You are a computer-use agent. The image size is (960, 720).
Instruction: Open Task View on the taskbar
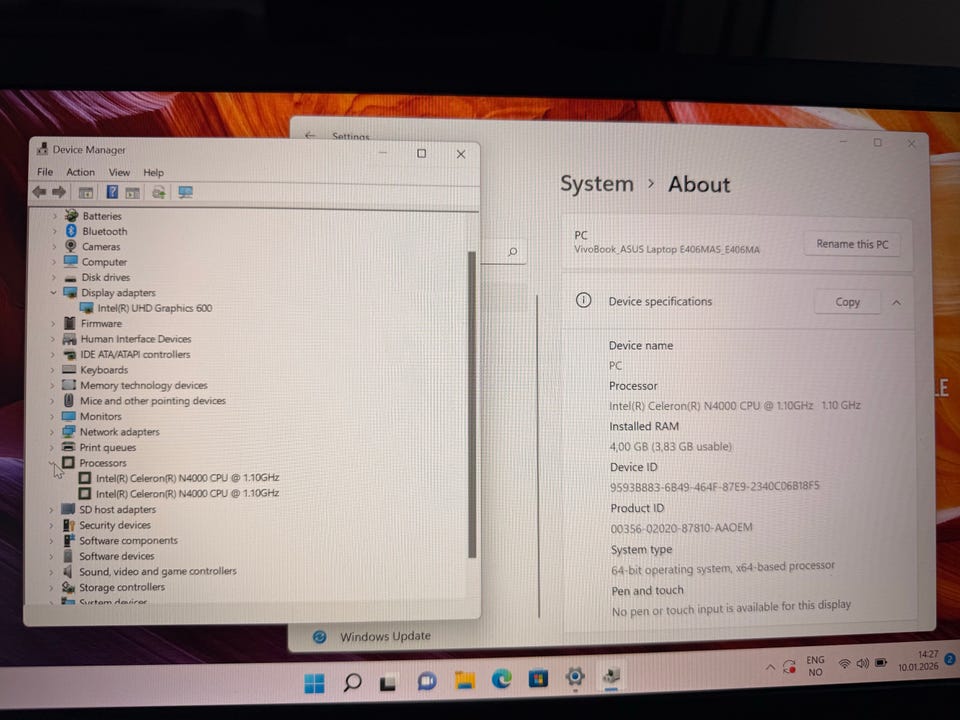[388, 682]
